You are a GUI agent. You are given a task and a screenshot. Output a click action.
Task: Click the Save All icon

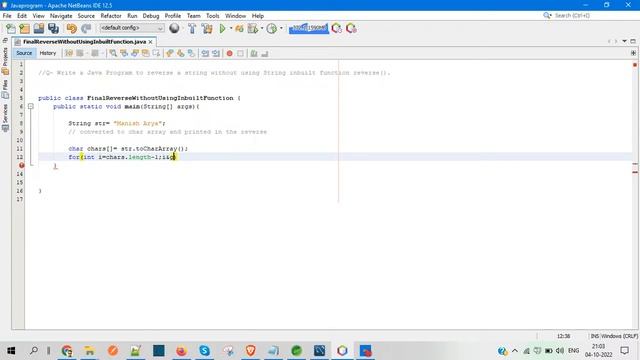click(x=53, y=29)
